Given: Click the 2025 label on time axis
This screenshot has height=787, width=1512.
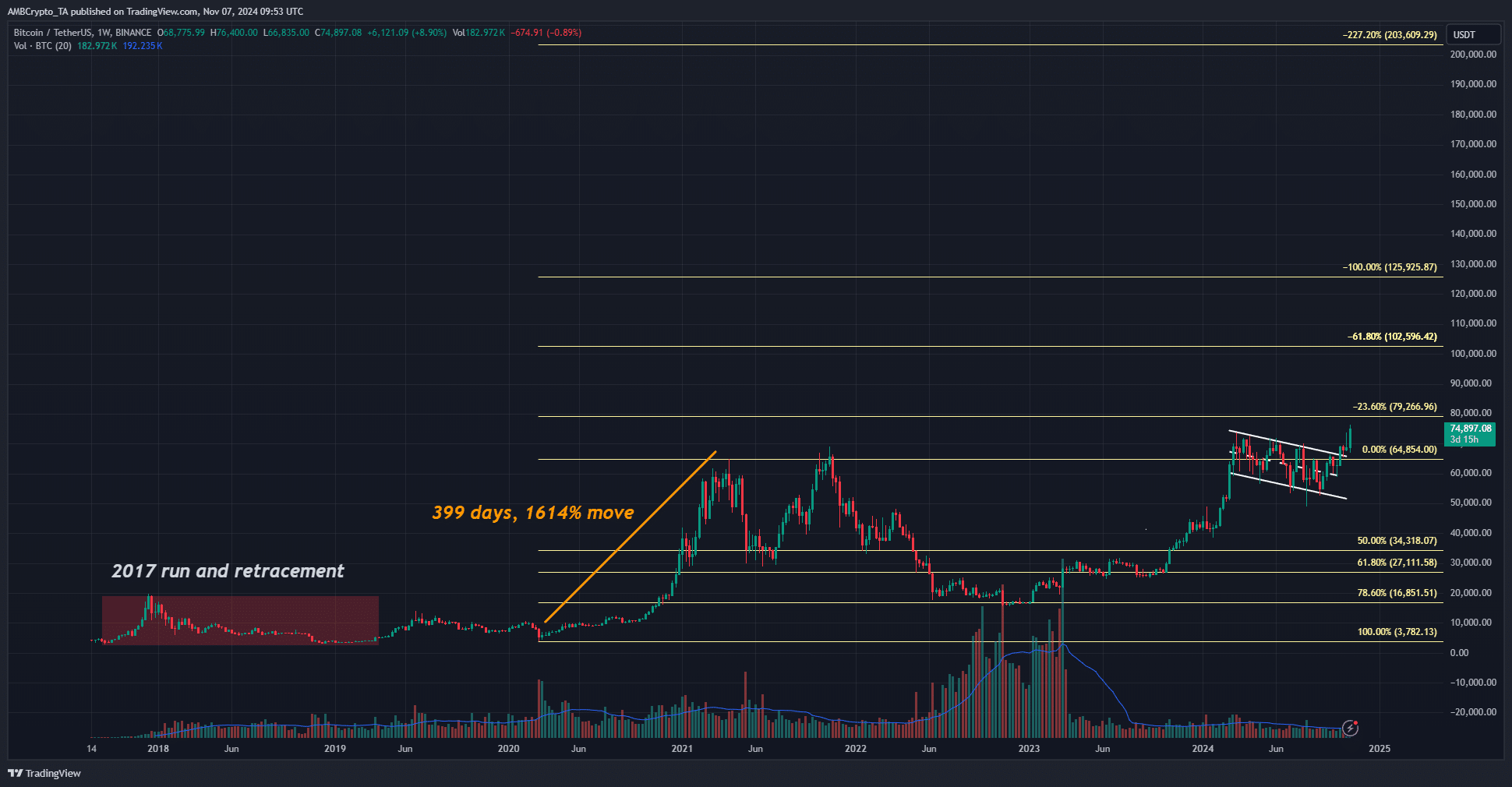Looking at the screenshot, I should coord(1380,749).
